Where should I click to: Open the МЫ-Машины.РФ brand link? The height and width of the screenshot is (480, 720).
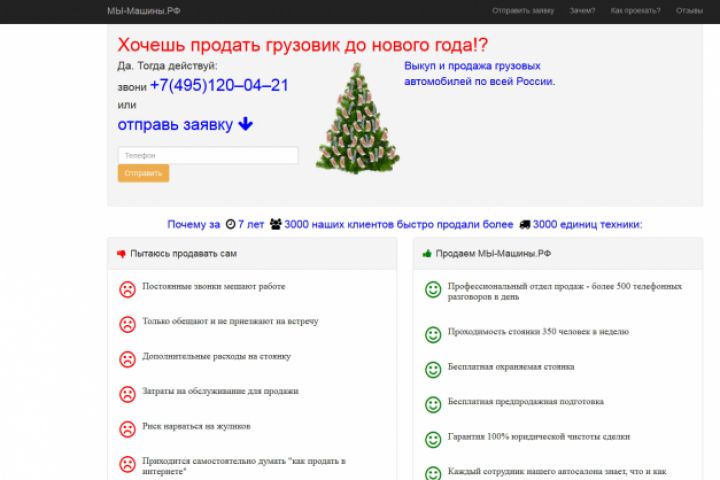pos(144,11)
